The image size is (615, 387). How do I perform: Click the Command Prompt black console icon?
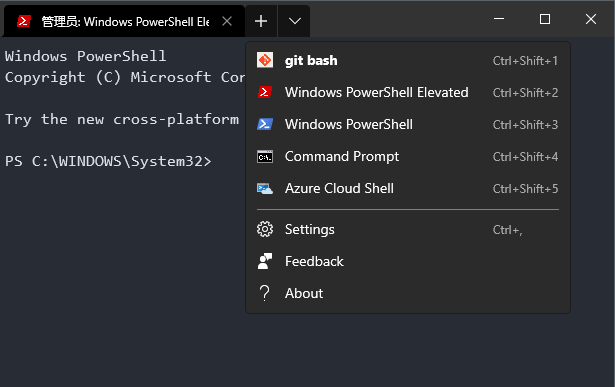pos(265,156)
